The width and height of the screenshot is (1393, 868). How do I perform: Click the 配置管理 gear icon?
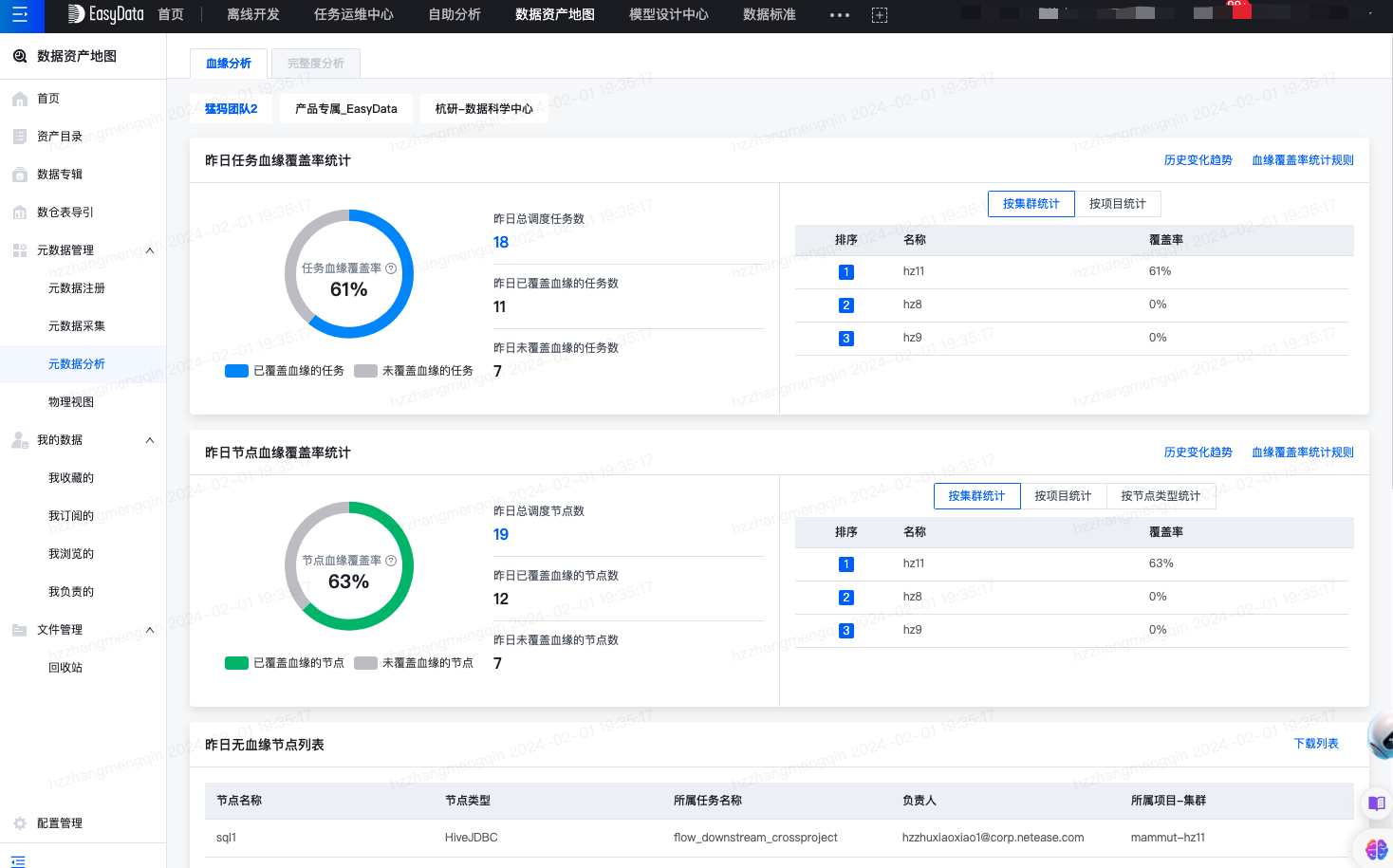click(20, 823)
